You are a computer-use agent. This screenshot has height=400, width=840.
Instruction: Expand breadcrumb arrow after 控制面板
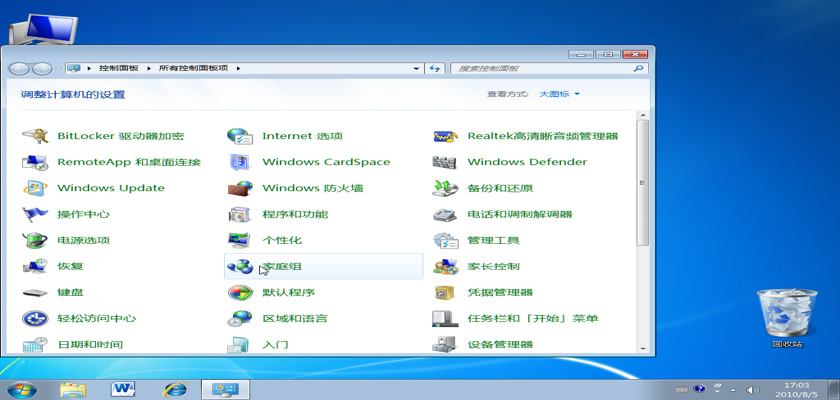click(150, 68)
